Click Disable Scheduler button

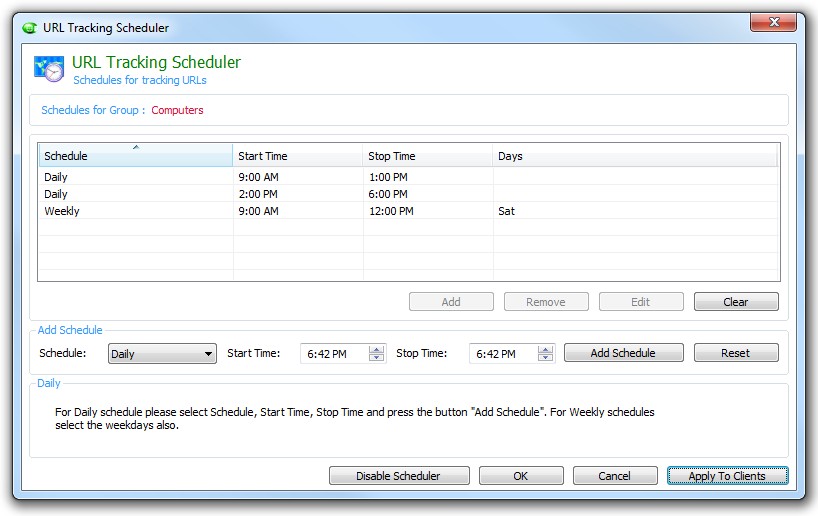click(x=397, y=476)
